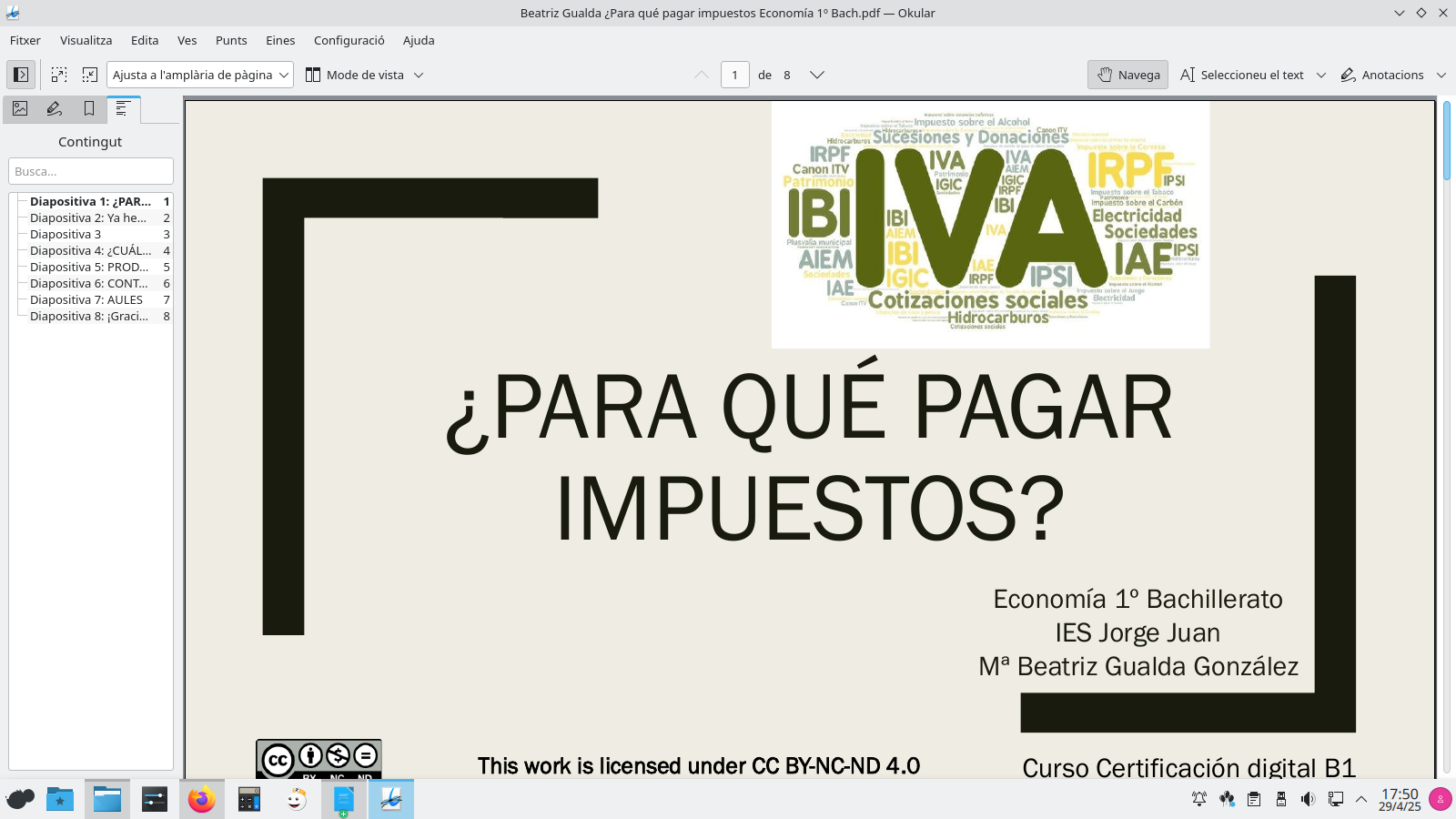This screenshot has height=819, width=1456.
Task: Open system settings sliders icon in taskbar
Action: tap(155, 799)
